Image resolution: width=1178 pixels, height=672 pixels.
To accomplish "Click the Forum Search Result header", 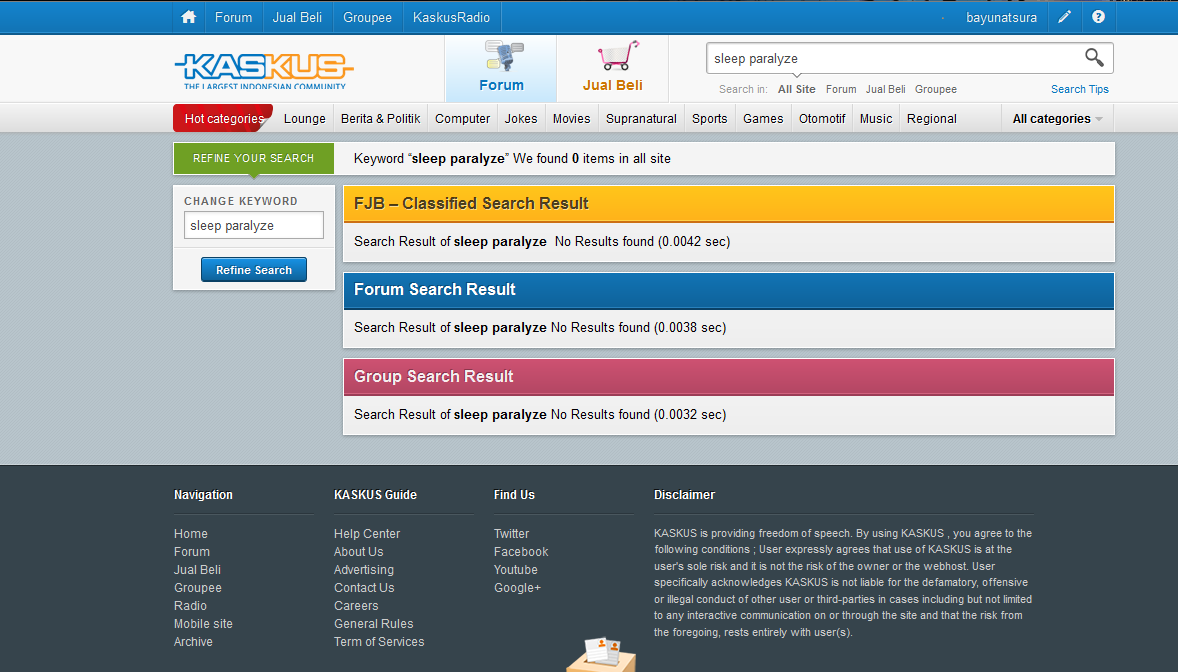I will [x=729, y=290].
